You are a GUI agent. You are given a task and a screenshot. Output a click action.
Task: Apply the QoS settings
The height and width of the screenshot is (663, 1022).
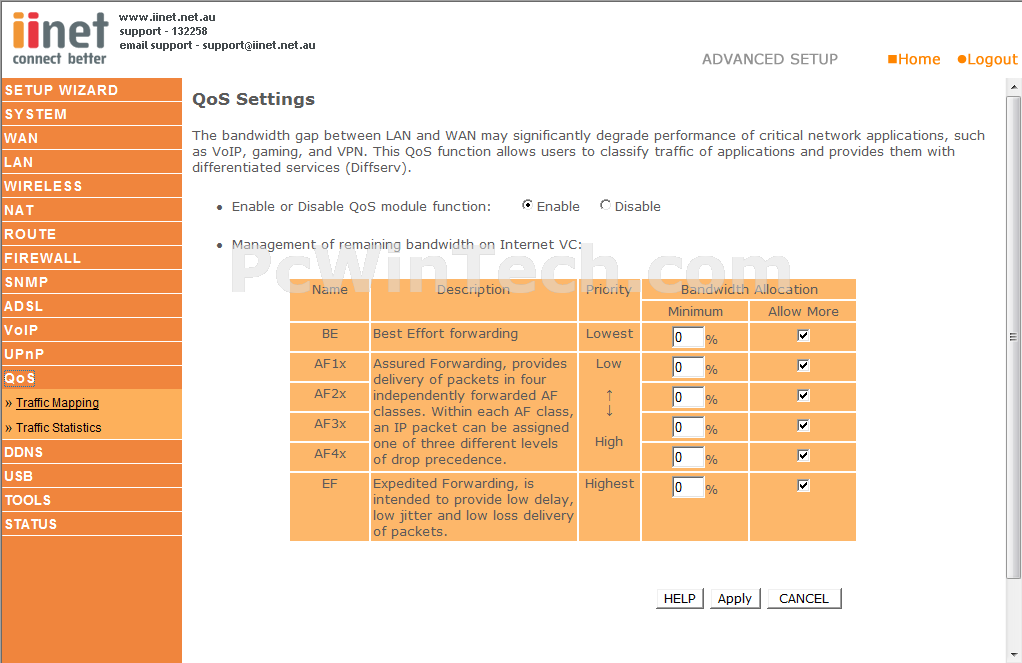click(735, 598)
